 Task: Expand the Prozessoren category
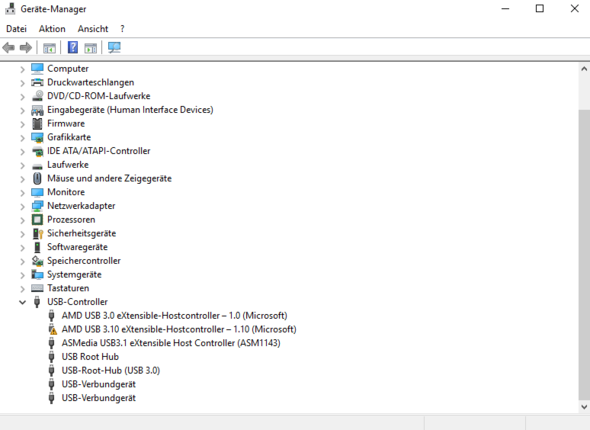23,220
